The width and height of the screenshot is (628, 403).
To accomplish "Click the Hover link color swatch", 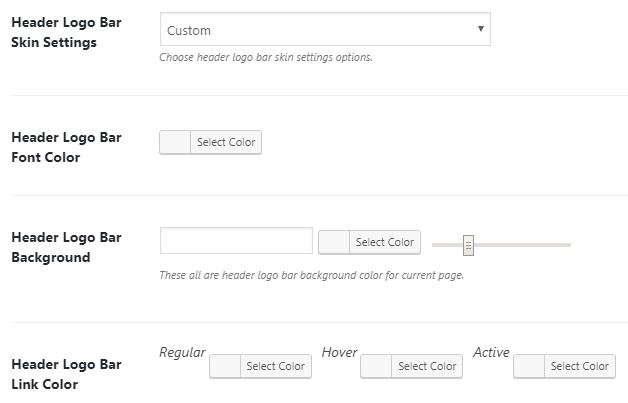I will click(376, 366).
